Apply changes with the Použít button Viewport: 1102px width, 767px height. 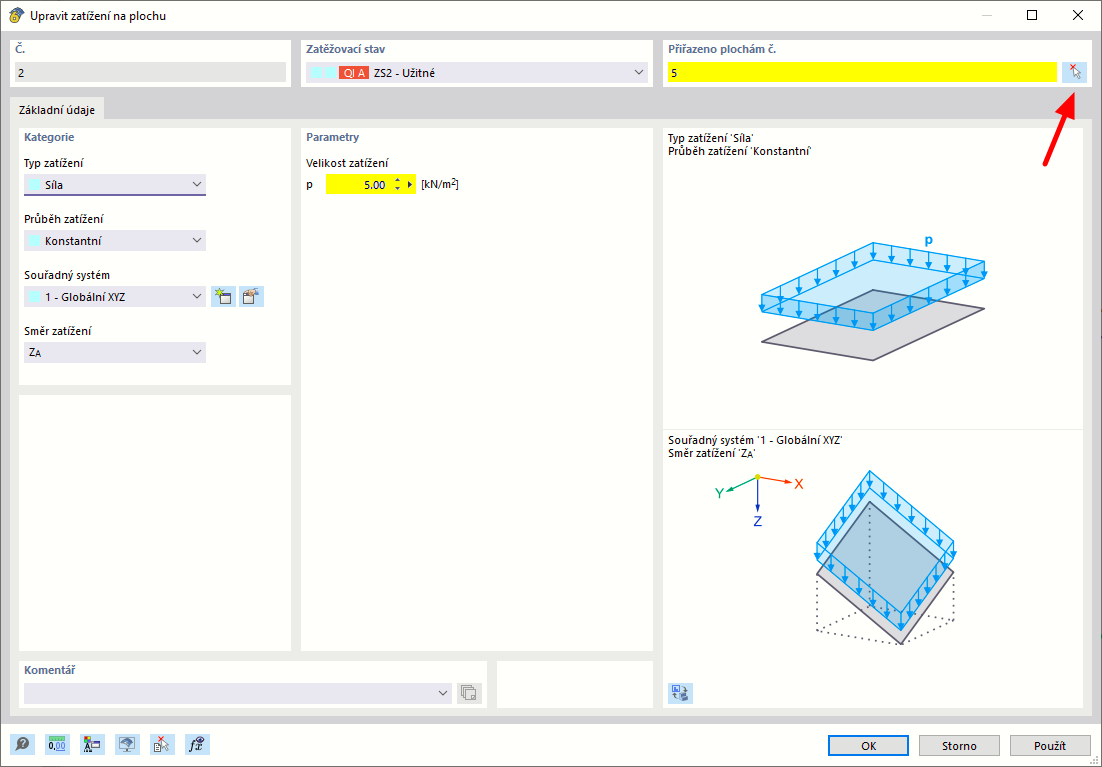tap(1050, 746)
